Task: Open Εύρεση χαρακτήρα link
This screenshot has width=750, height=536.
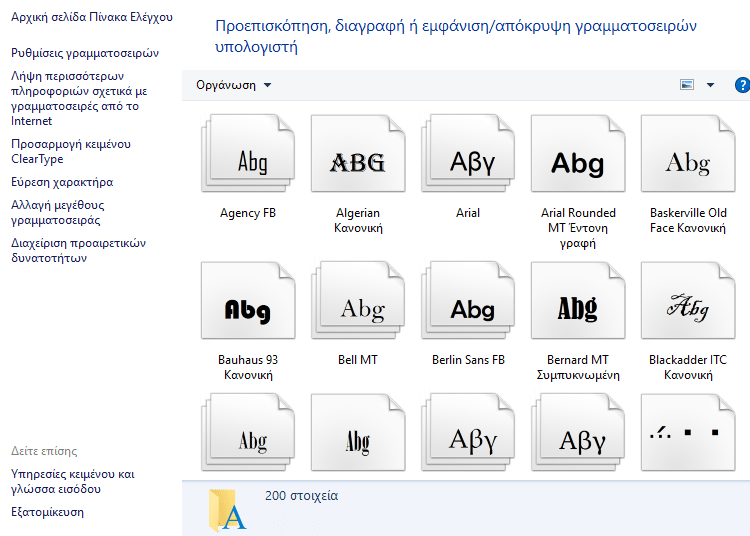Action: (x=62, y=182)
